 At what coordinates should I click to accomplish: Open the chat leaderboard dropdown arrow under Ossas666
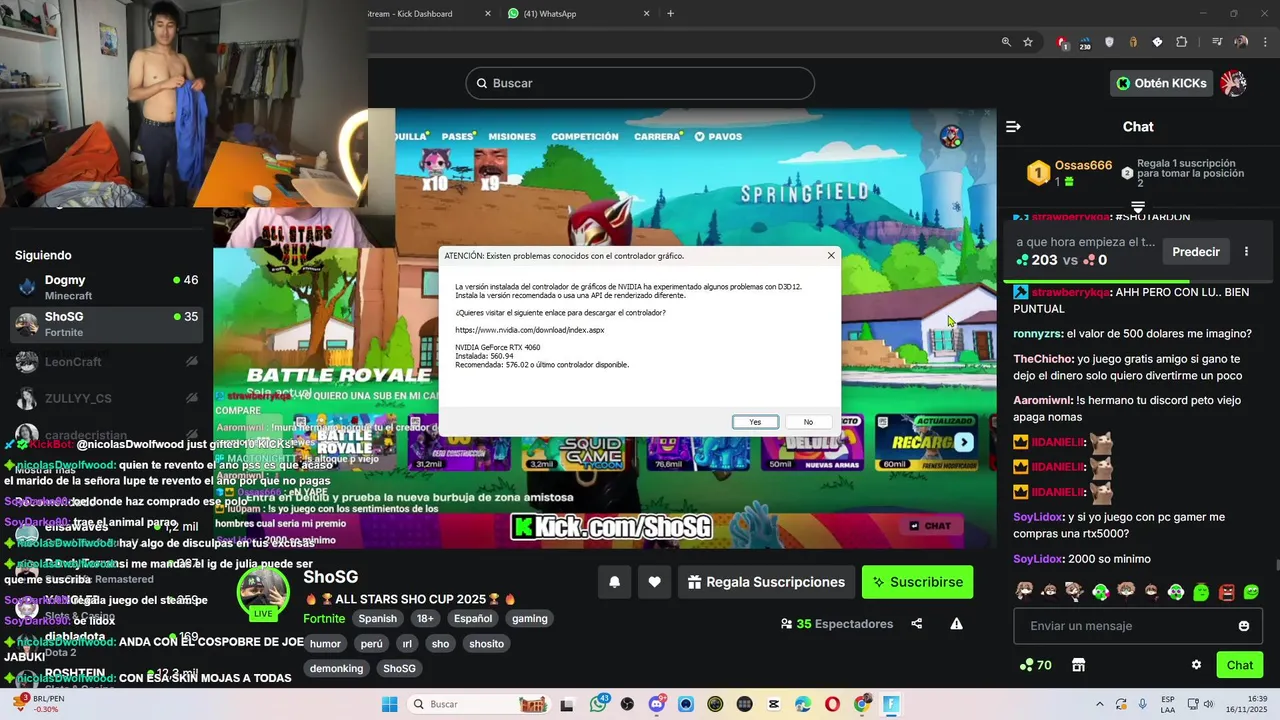coord(1138,207)
